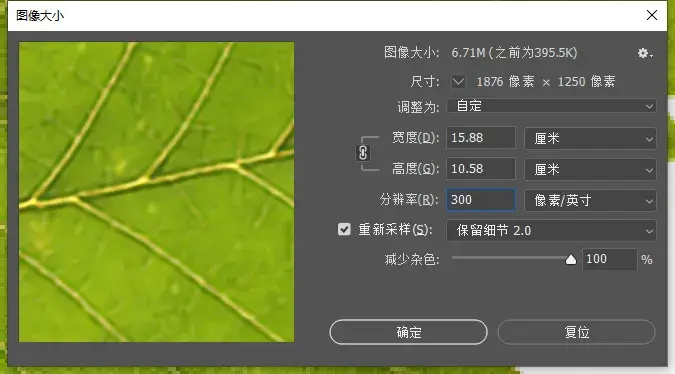
Task: Toggle the constrain proportions chain link
Action: [x=363, y=153]
